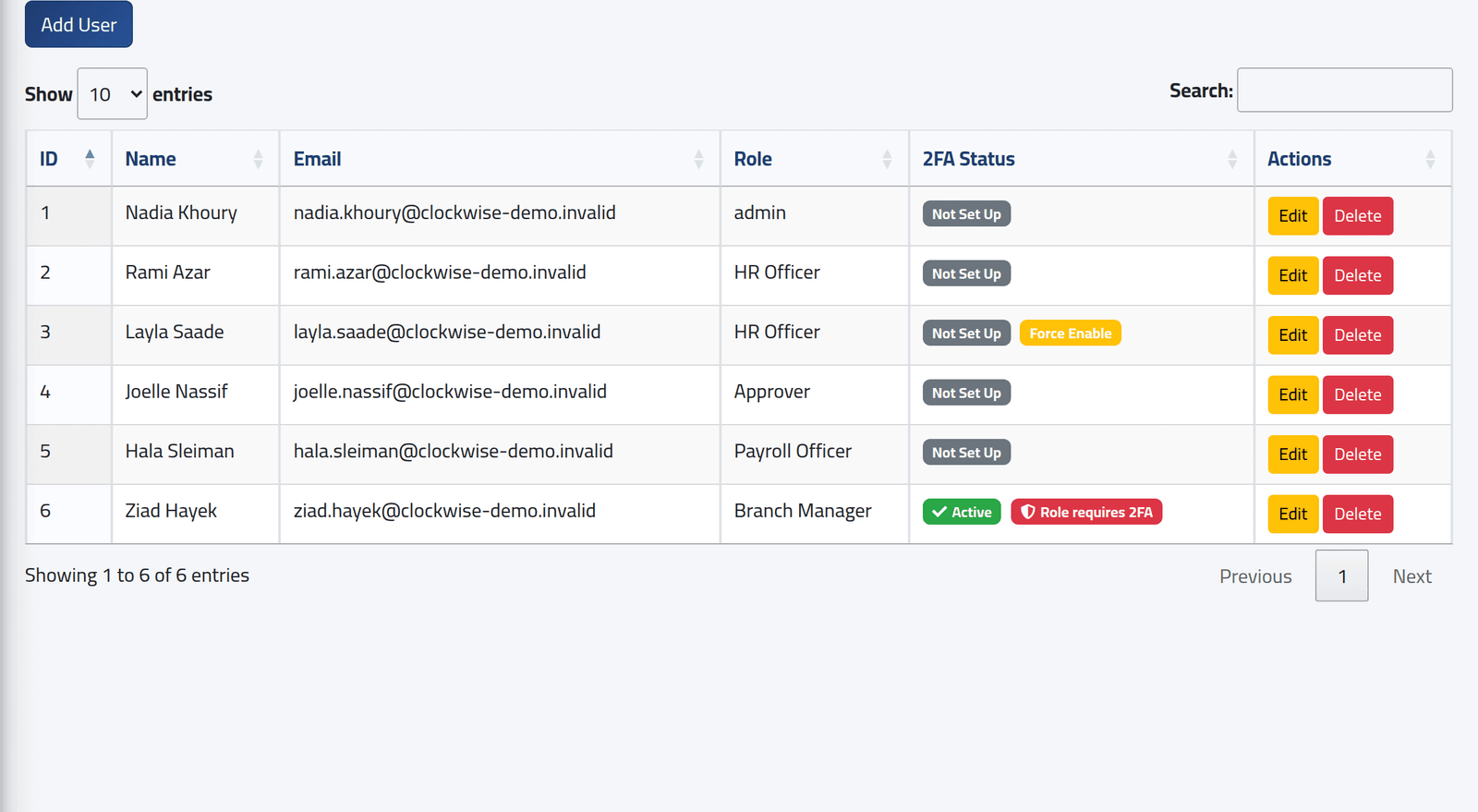1478x812 pixels.
Task: Click the name Hala Sleiman
Action: [180, 452]
